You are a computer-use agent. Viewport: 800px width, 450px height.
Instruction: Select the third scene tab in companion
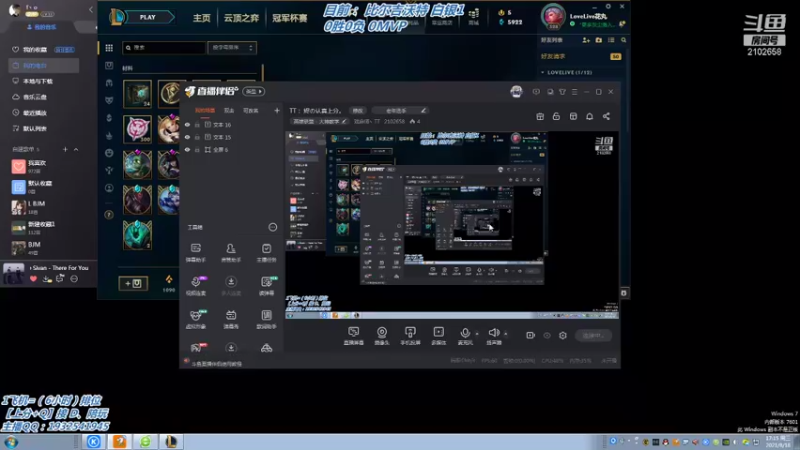tap(251, 111)
